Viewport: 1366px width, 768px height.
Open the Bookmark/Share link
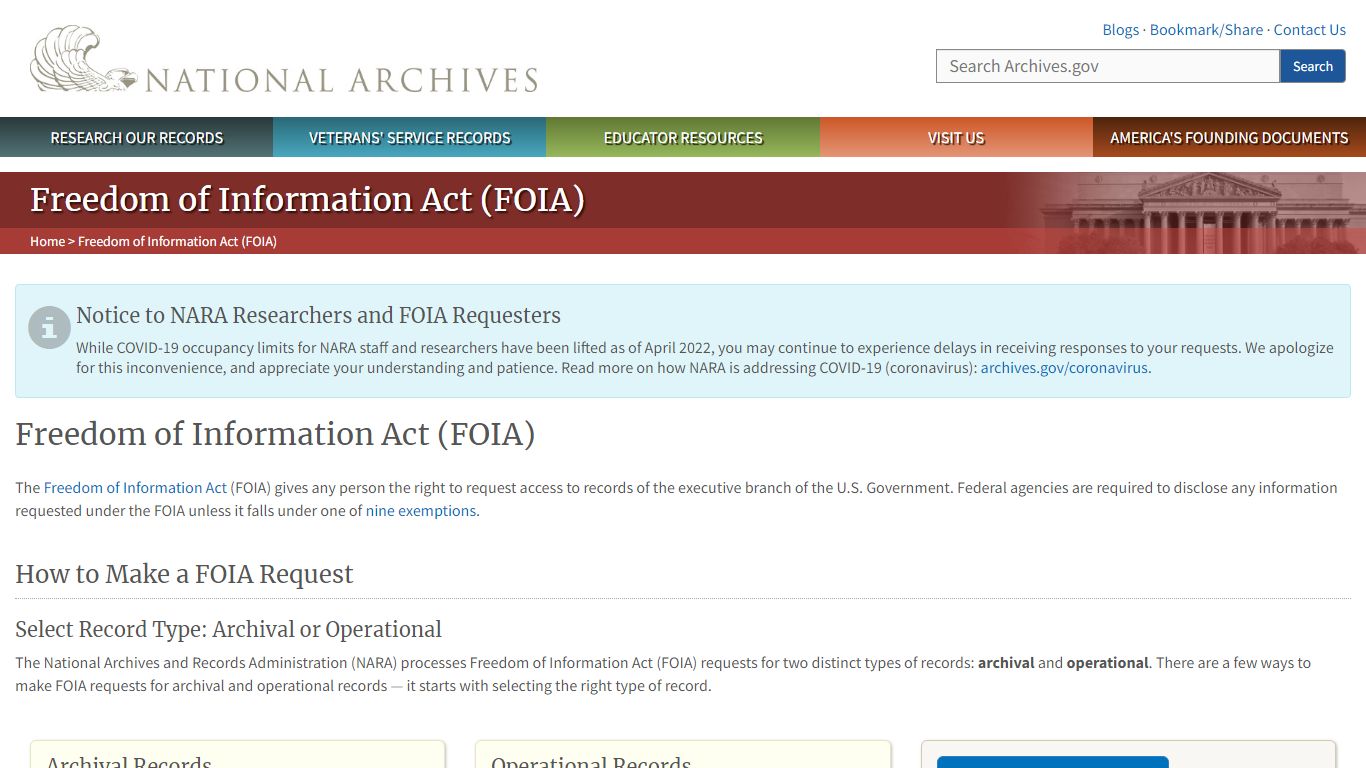1206,30
